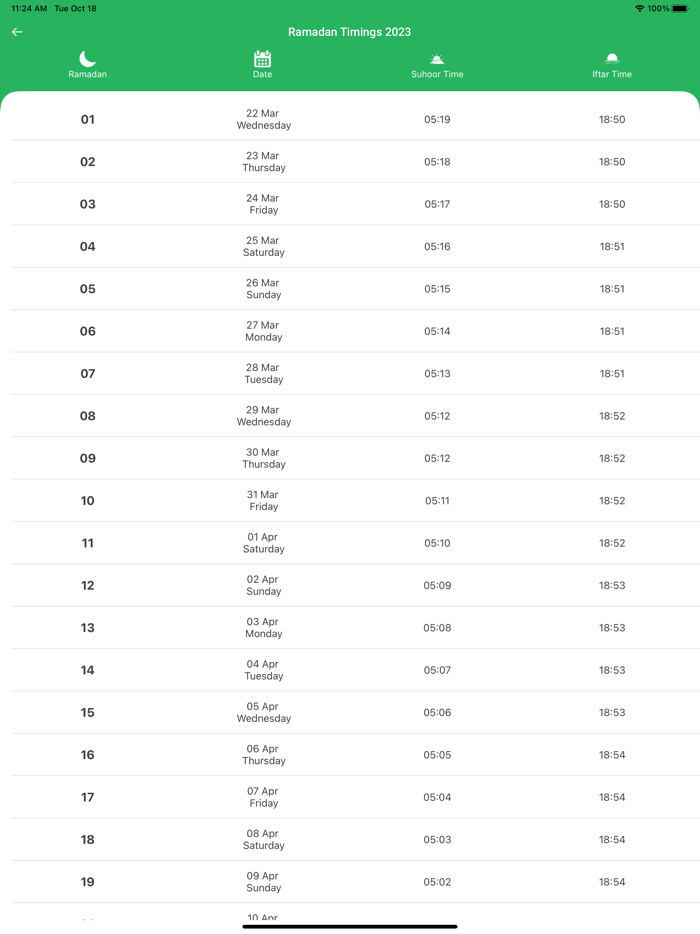Open details for Ramadan day 01
The image size is (700, 934).
(87, 119)
